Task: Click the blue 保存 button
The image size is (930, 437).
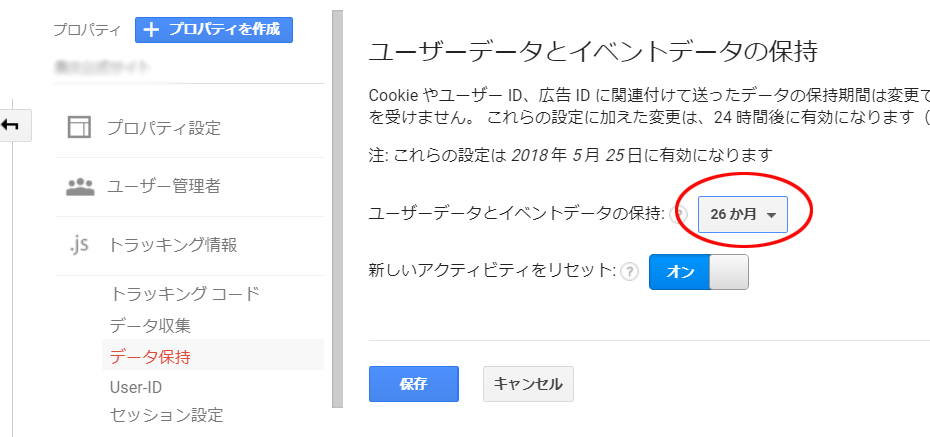Action: (x=413, y=384)
